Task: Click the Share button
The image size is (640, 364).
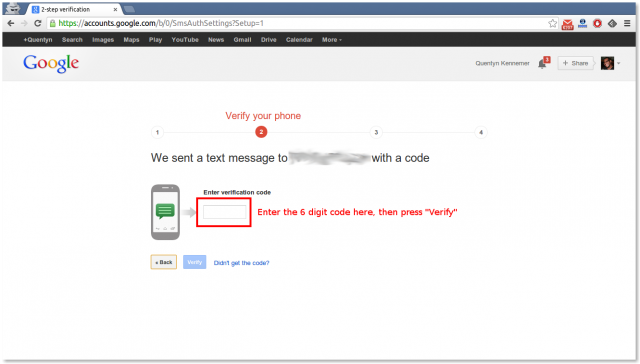Action: point(576,63)
